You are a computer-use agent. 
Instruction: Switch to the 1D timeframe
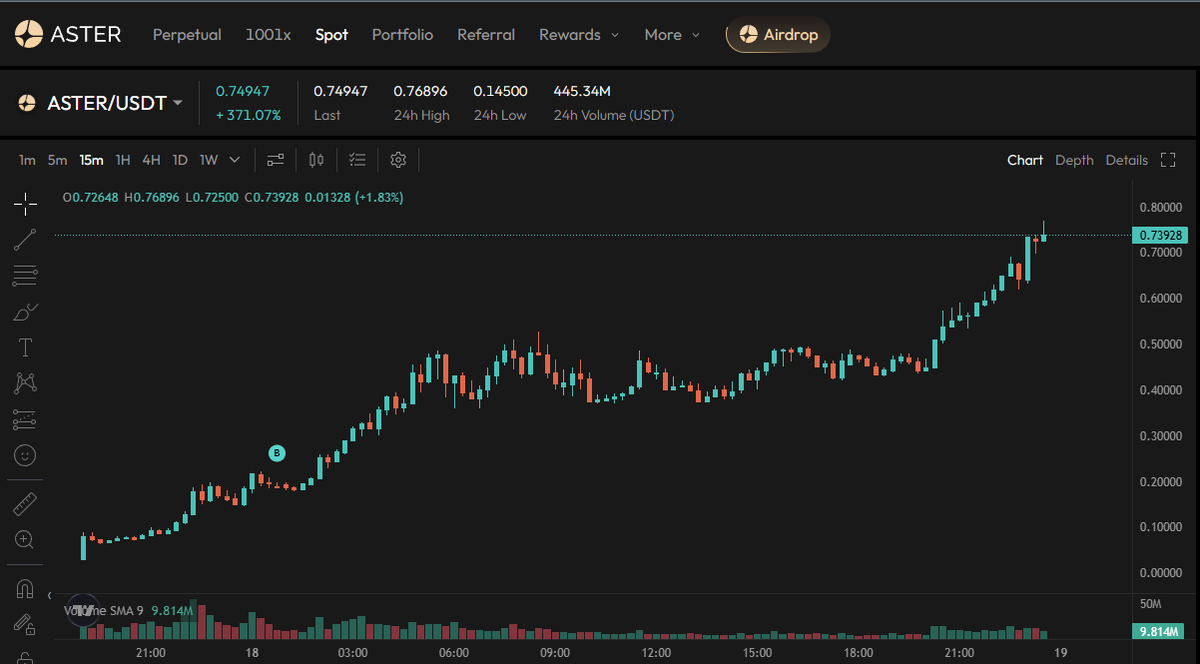(179, 159)
